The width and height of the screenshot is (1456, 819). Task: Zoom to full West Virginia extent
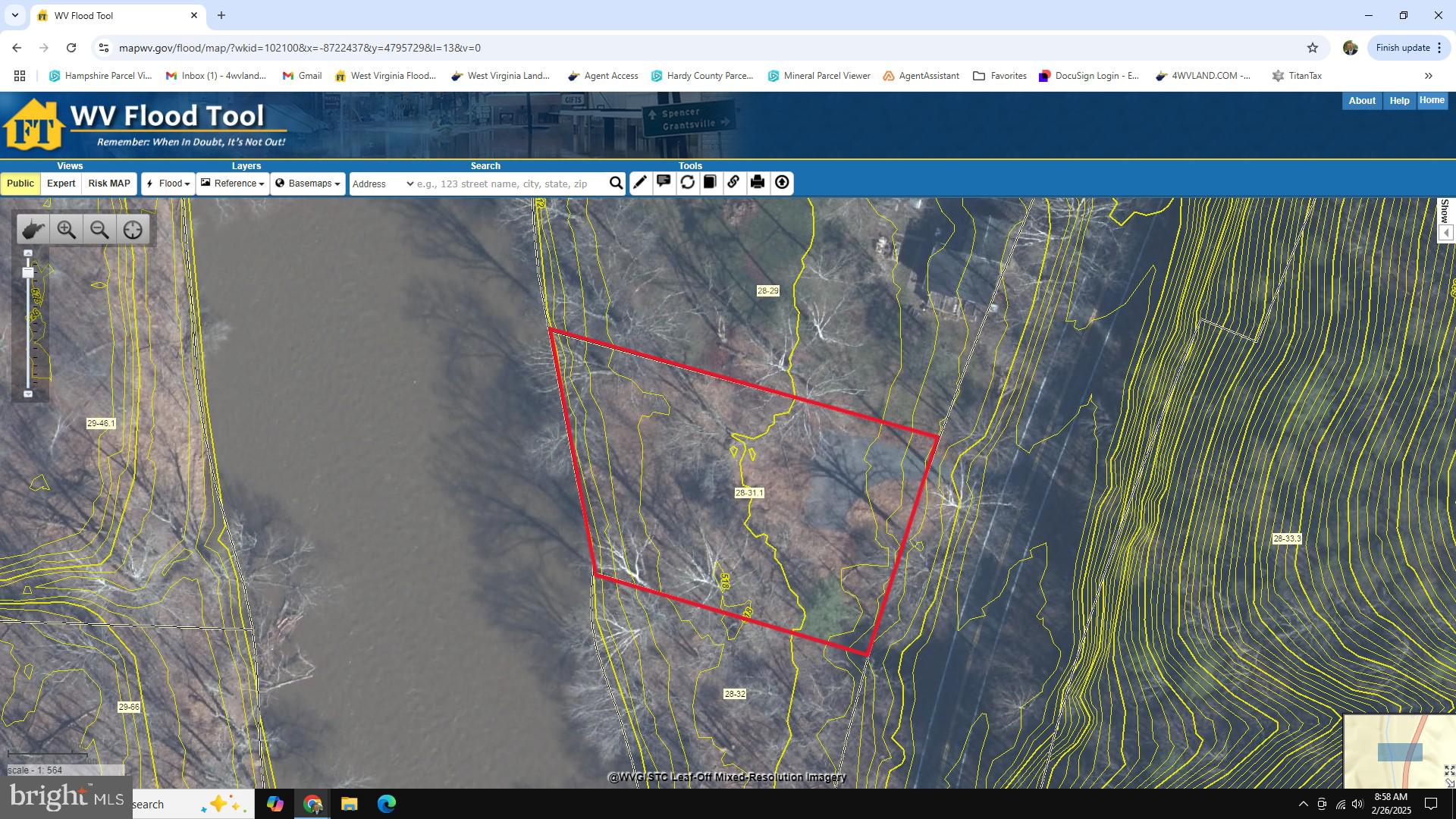(33, 230)
